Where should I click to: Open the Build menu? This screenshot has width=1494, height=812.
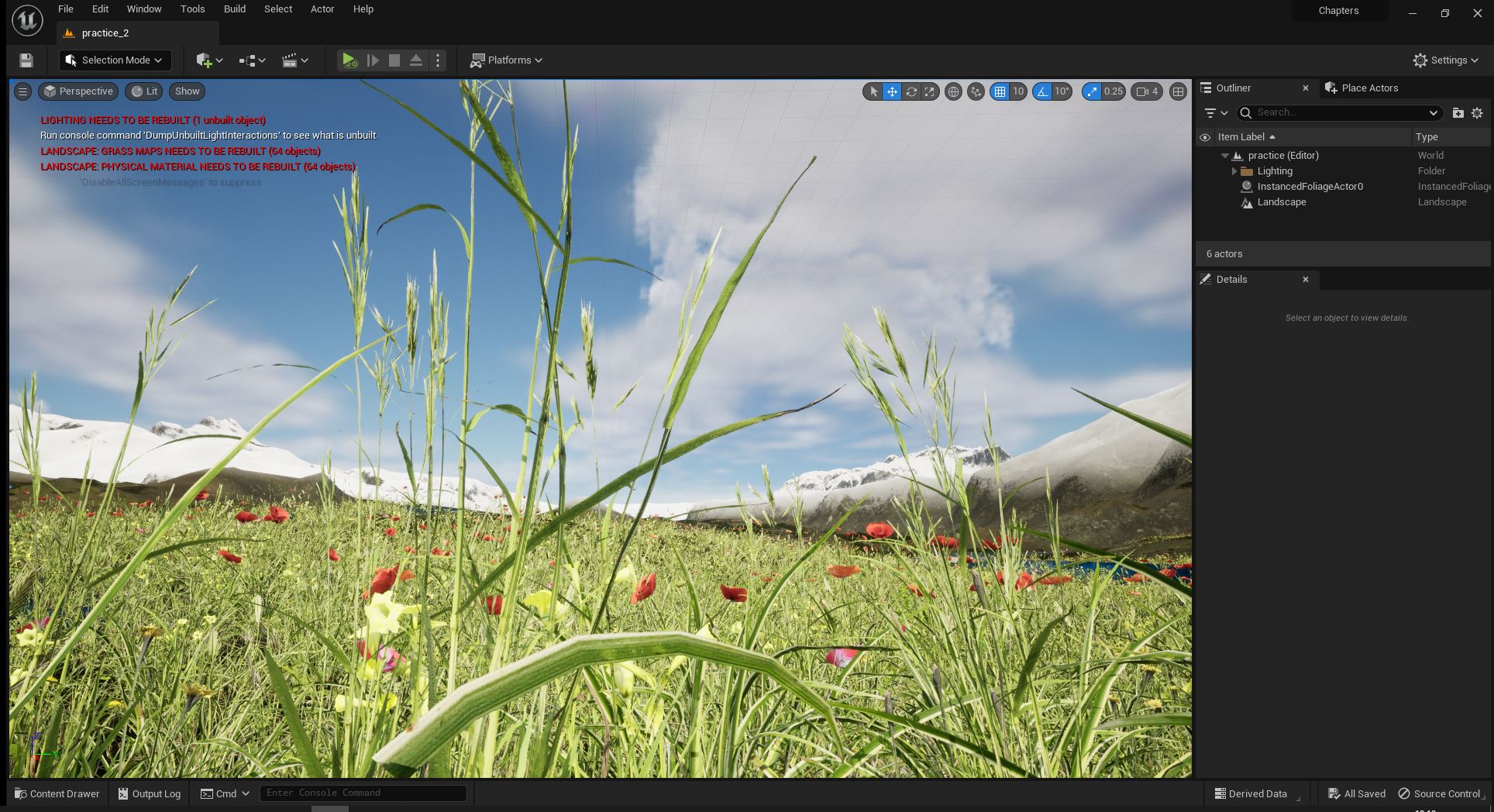[x=234, y=9]
